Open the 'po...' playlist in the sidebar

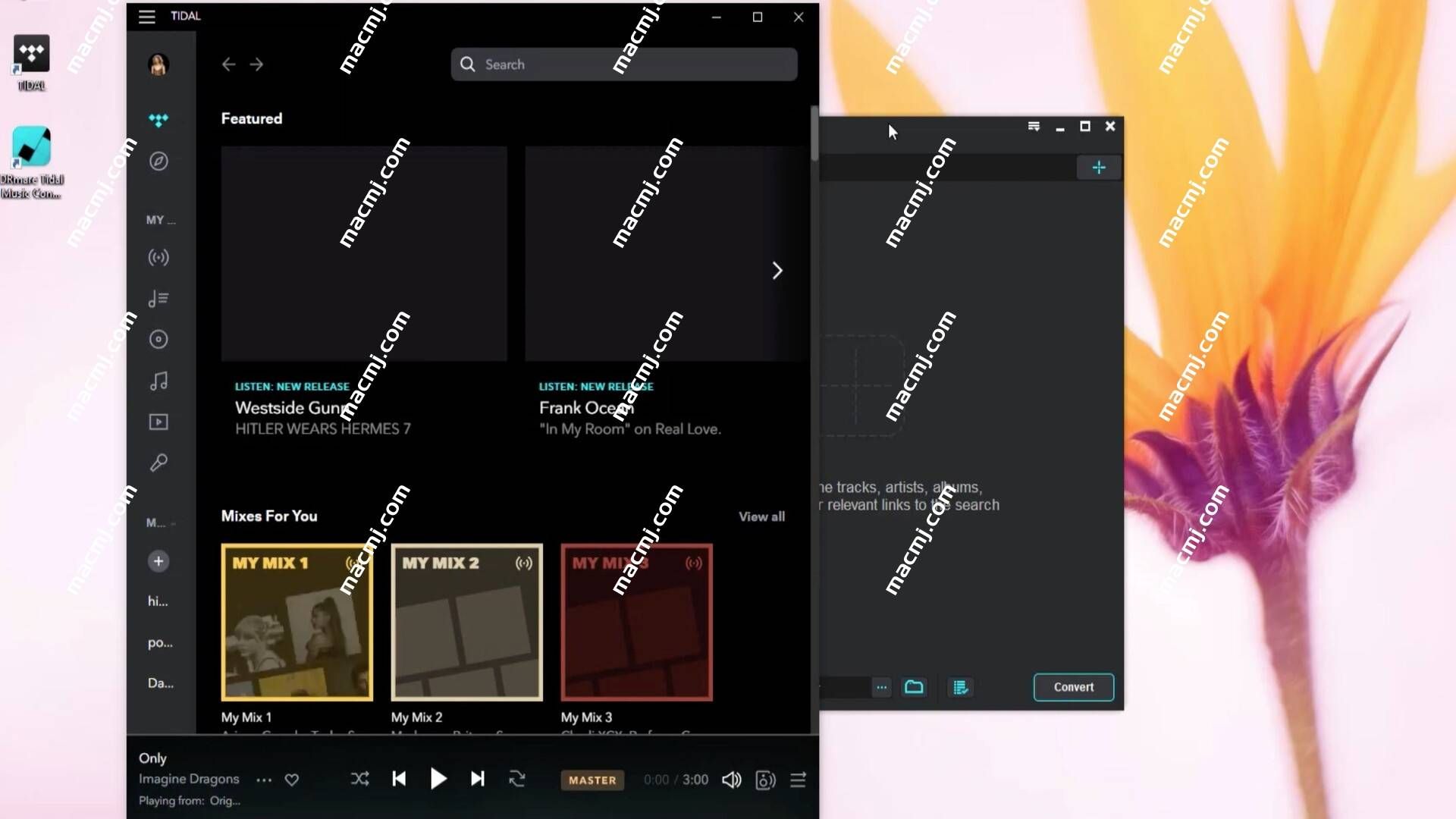pos(160,642)
